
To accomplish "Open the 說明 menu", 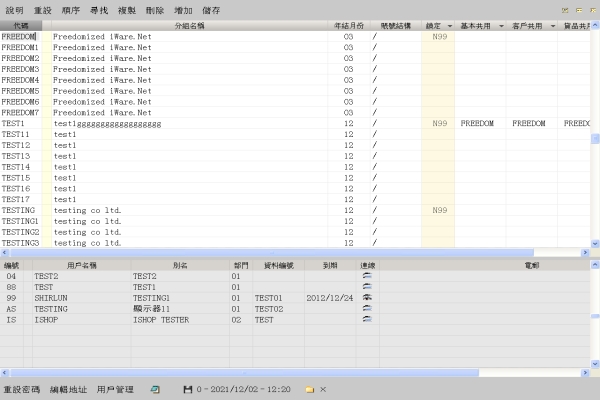I will point(14,9).
